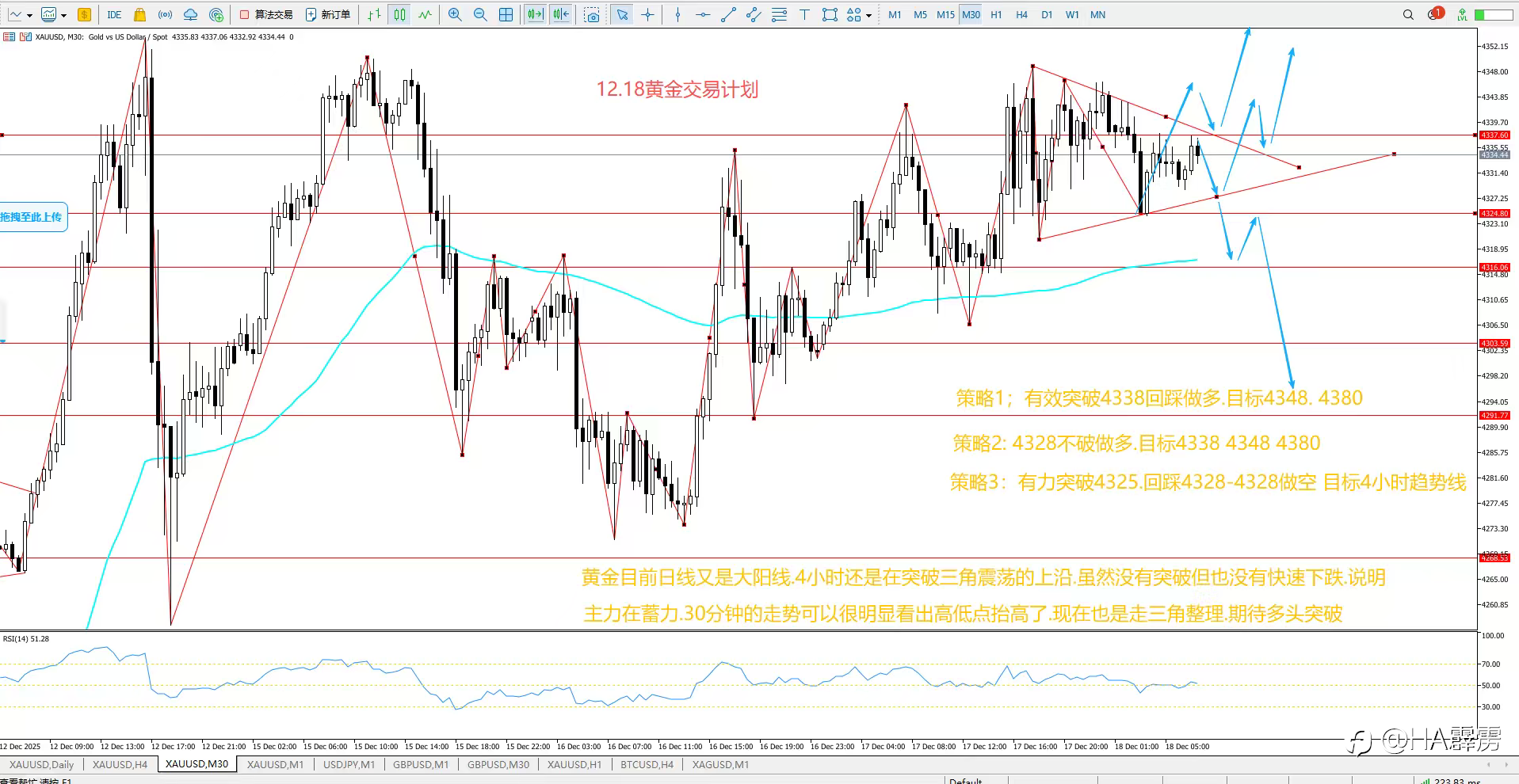
Task: Expand the objects dropdown arrow
Action: pos(868,15)
